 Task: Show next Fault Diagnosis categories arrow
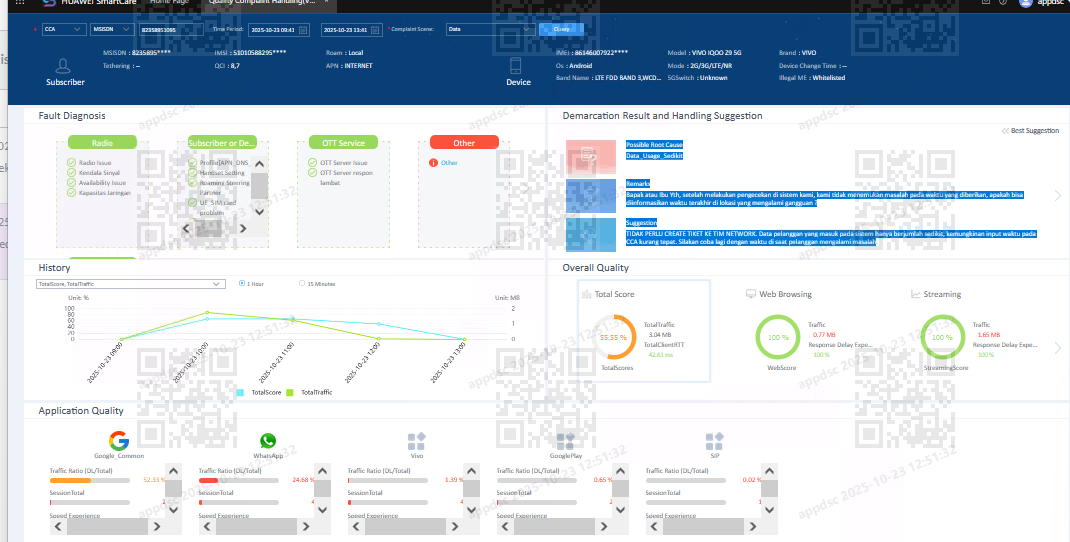click(526, 186)
